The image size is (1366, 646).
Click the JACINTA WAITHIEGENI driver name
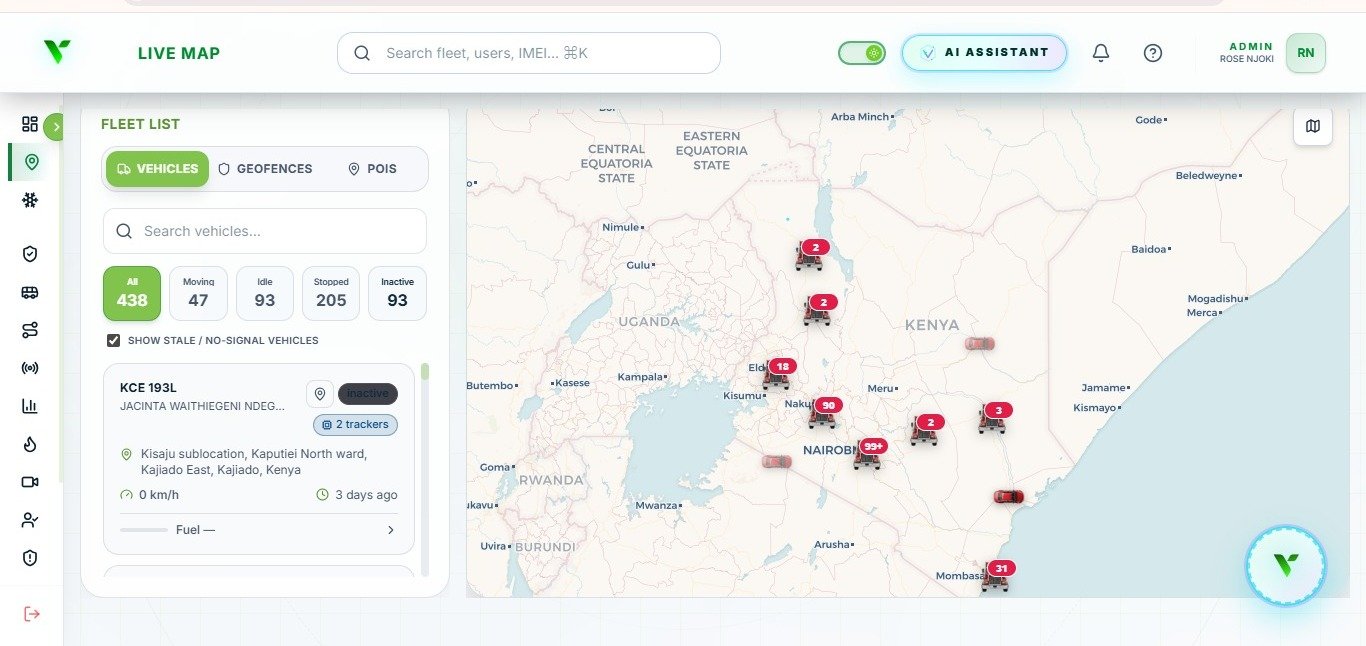[x=202, y=406]
